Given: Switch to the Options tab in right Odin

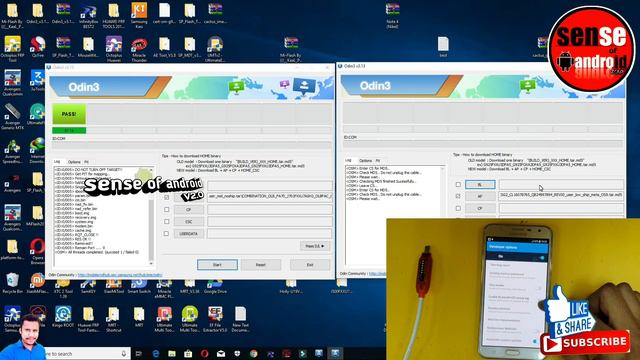Looking at the screenshot, I should 365,160.
